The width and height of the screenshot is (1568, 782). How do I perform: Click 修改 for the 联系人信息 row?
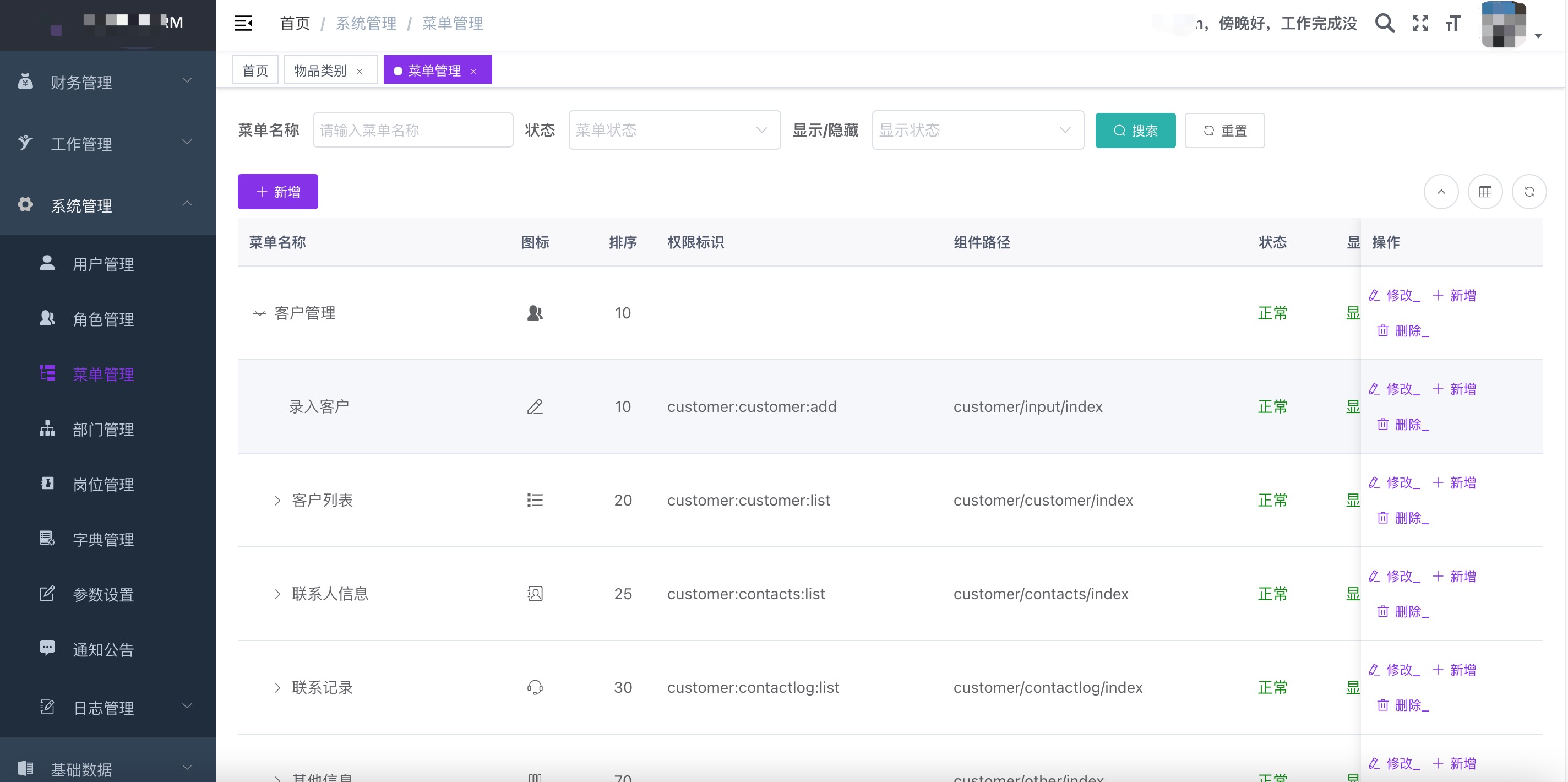(1394, 576)
